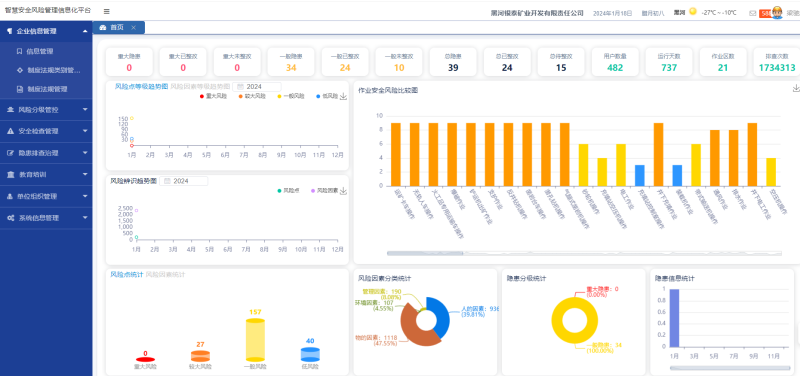Collapse the sidebar with the hamburger icon
The image size is (800, 376).
(107, 11)
